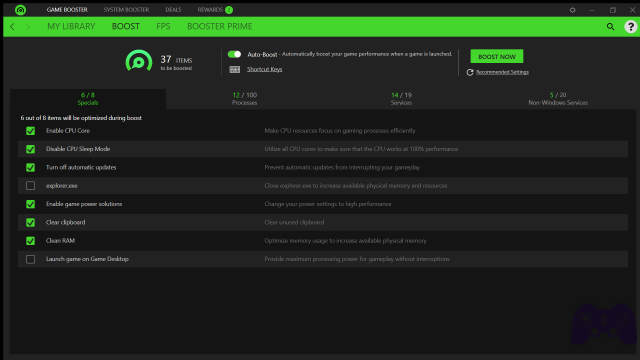Click the 'Prevent automatic updates' description
640x360 pixels.
pos(342,167)
